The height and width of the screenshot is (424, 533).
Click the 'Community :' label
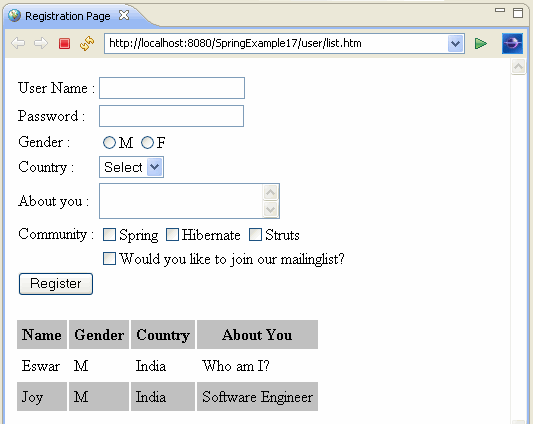click(x=56, y=234)
